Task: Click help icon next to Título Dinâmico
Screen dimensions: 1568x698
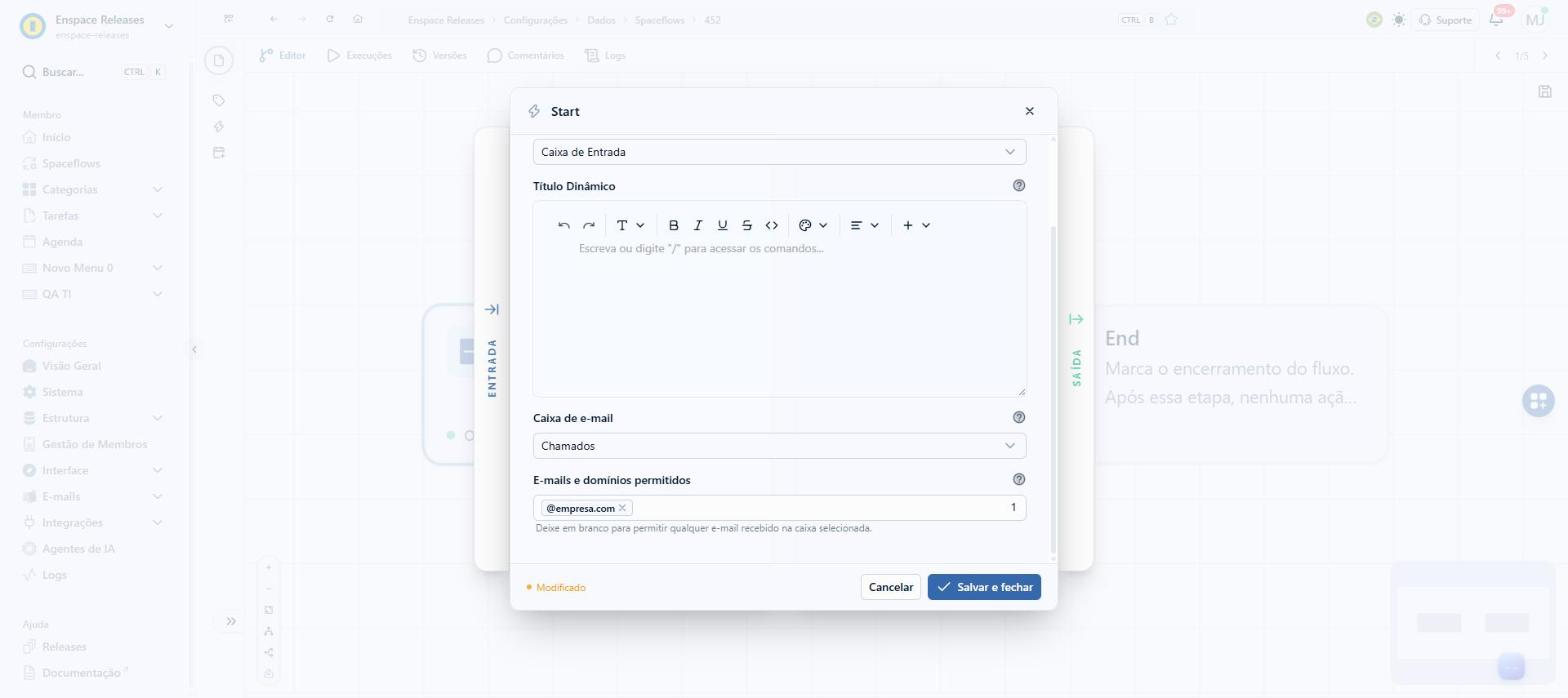Action: tap(1019, 186)
